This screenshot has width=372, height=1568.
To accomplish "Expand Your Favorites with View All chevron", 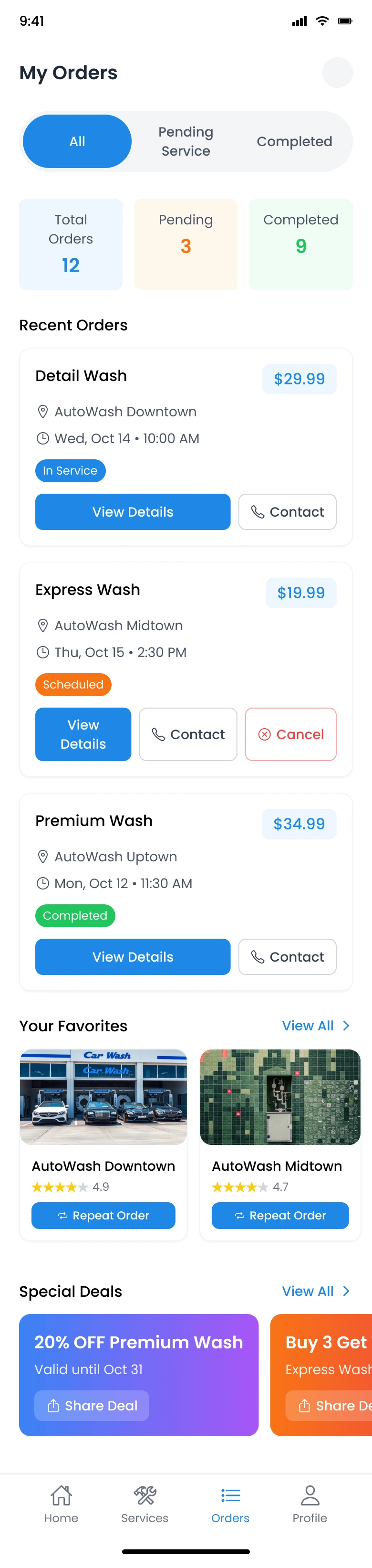I will click(346, 1026).
